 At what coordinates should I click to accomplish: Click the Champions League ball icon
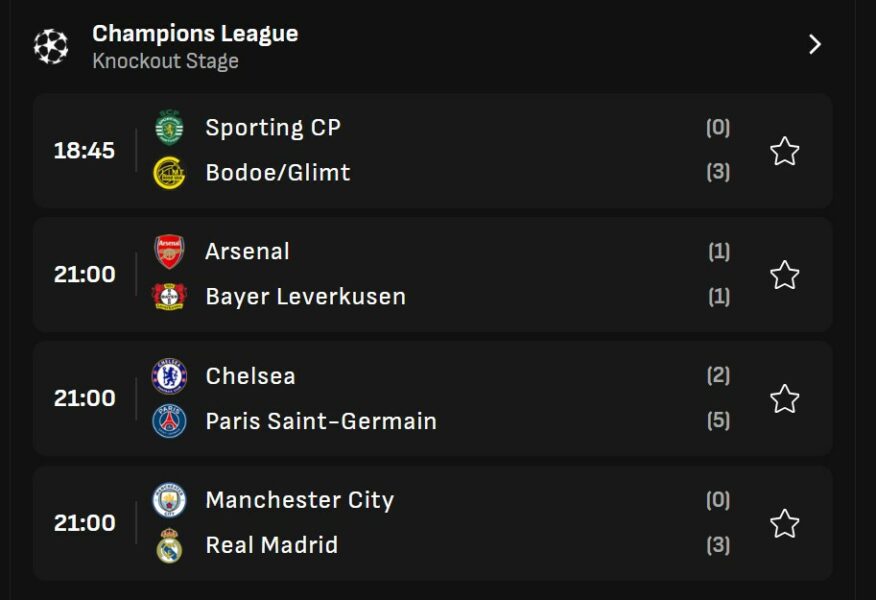click(x=51, y=46)
